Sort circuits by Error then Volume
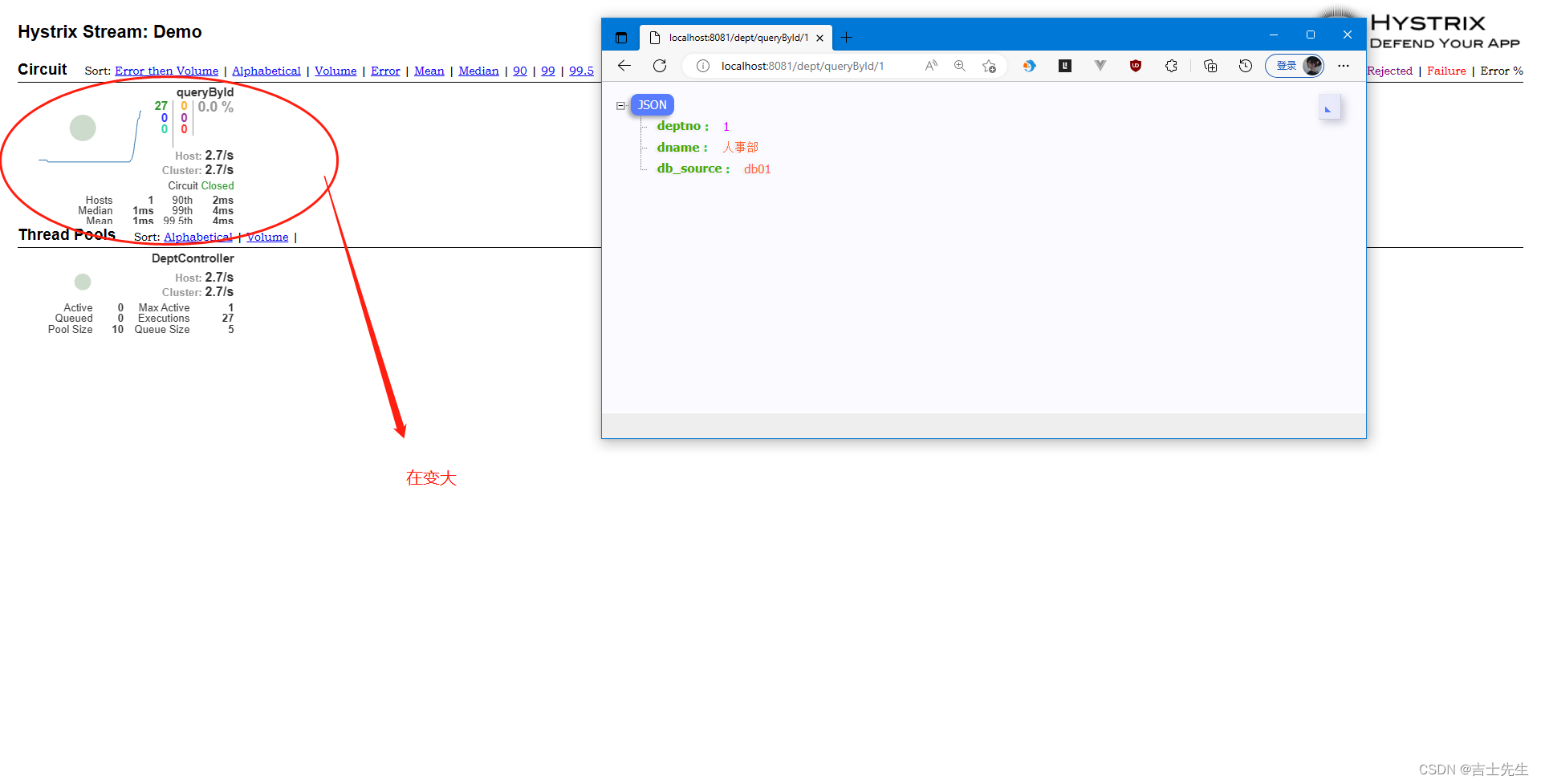The image size is (1541, 784). 166,71
